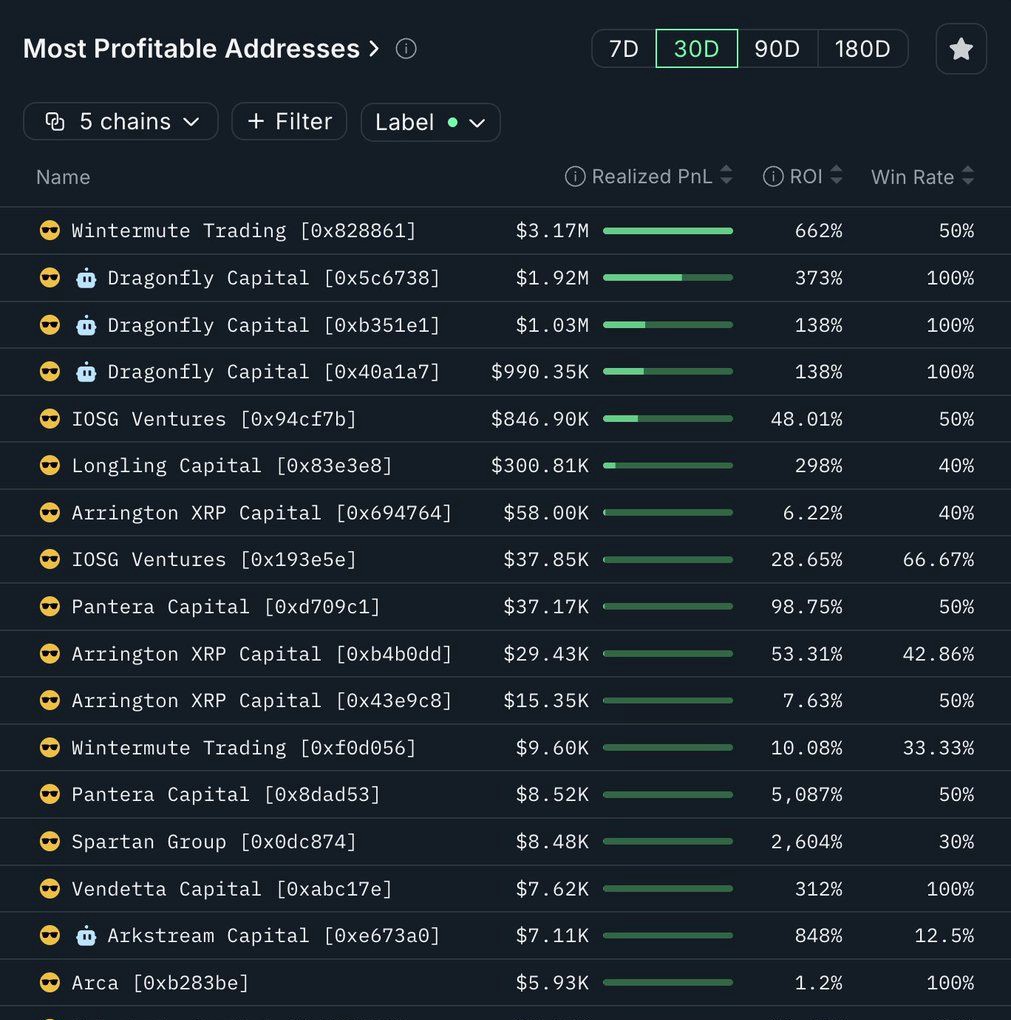The image size is (1011, 1020).
Task: Click the info icon next to Most Profitable Addresses
Action: click(405, 48)
